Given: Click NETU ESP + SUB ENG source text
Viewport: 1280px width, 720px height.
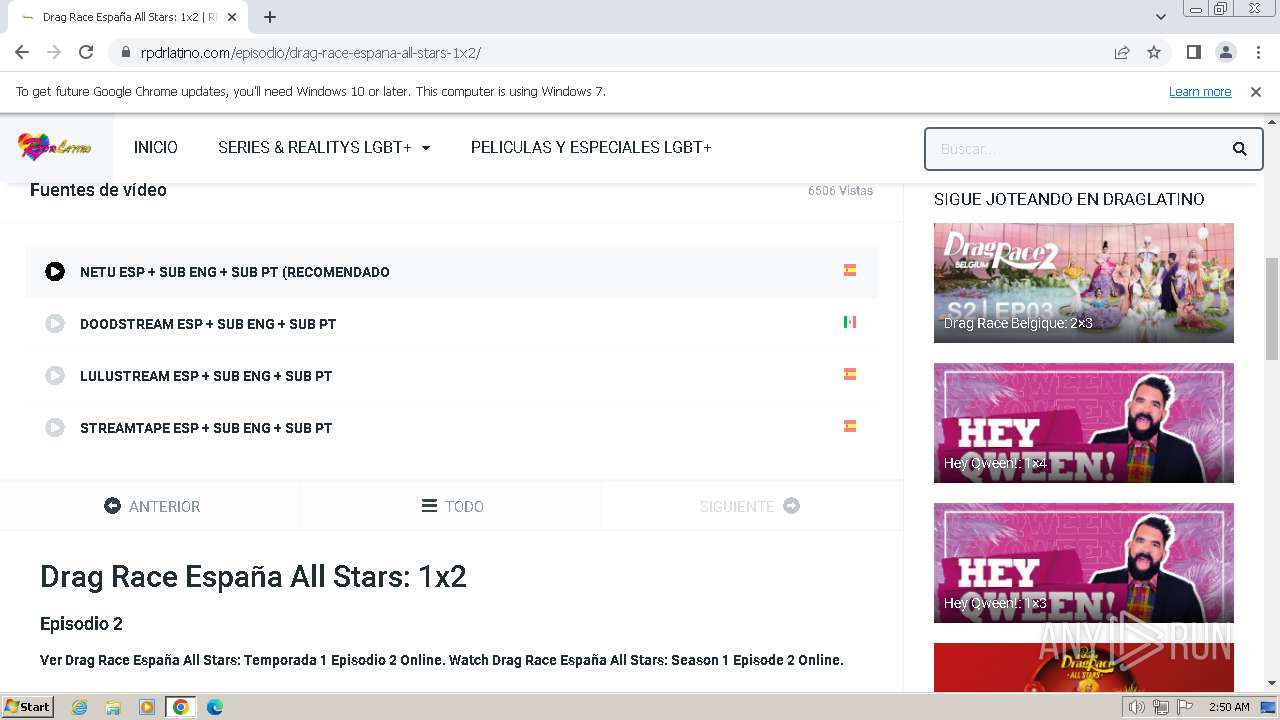Looking at the screenshot, I should point(235,272).
